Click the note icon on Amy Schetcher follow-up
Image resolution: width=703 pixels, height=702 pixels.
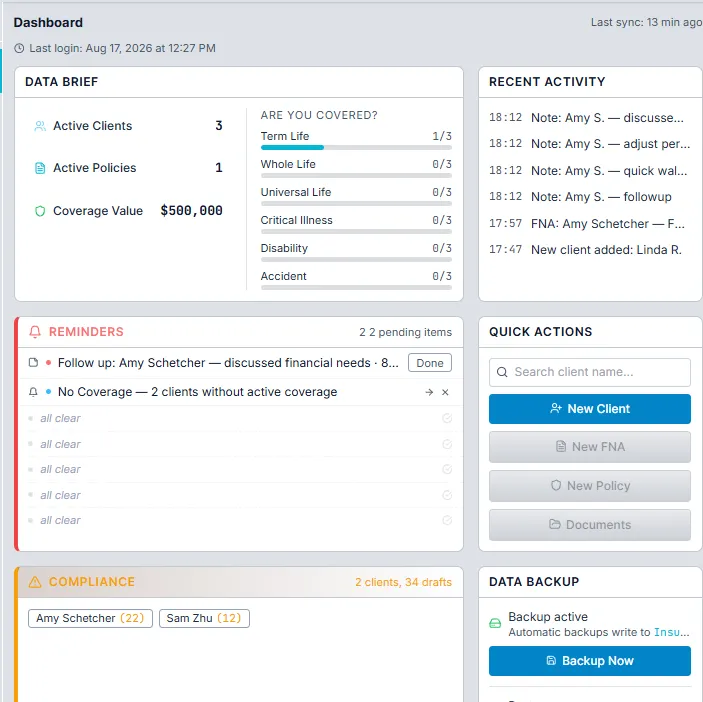[x=33, y=362]
